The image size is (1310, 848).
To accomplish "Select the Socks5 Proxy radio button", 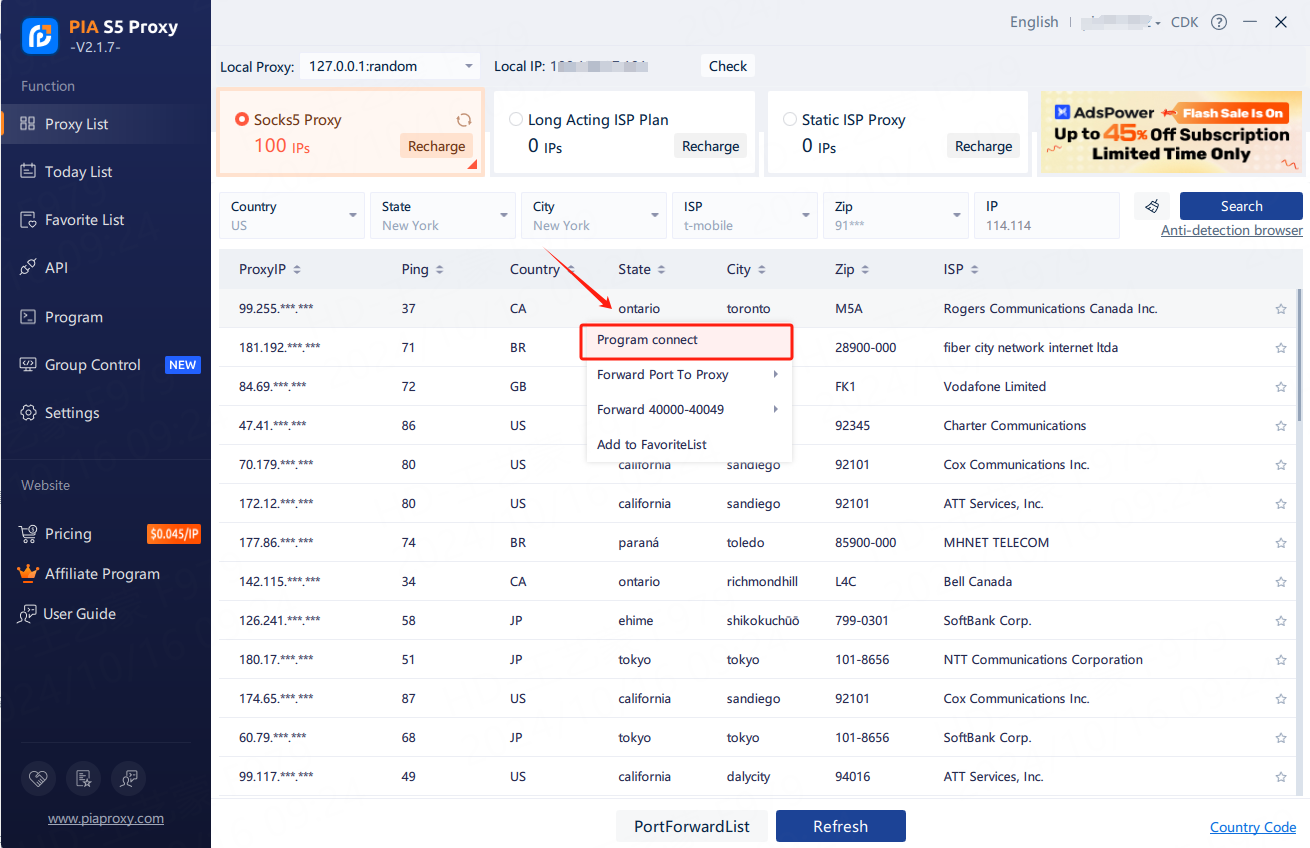I will tap(241, 120).
